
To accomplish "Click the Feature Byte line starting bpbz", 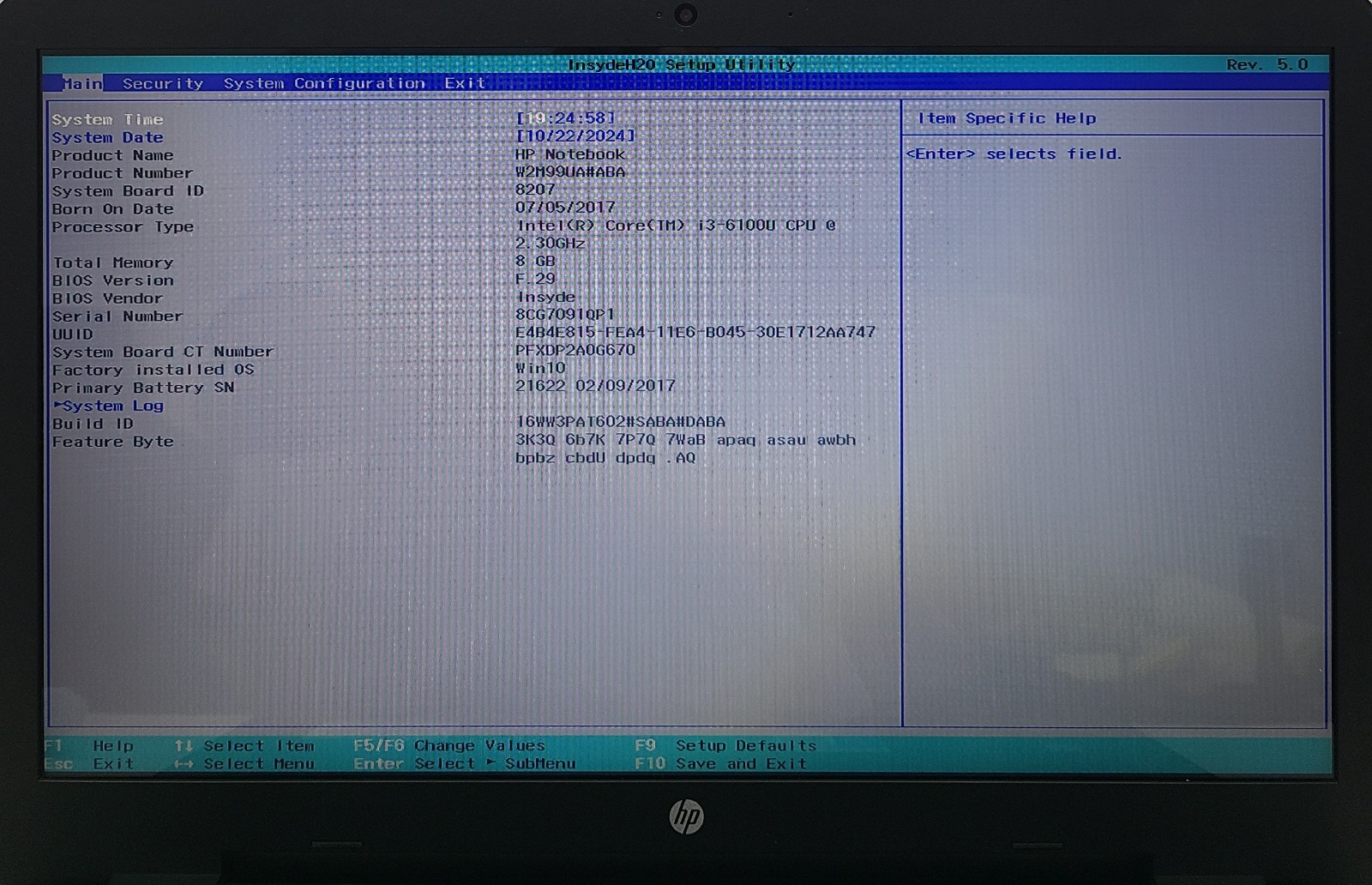I will (x=605, y=458).
